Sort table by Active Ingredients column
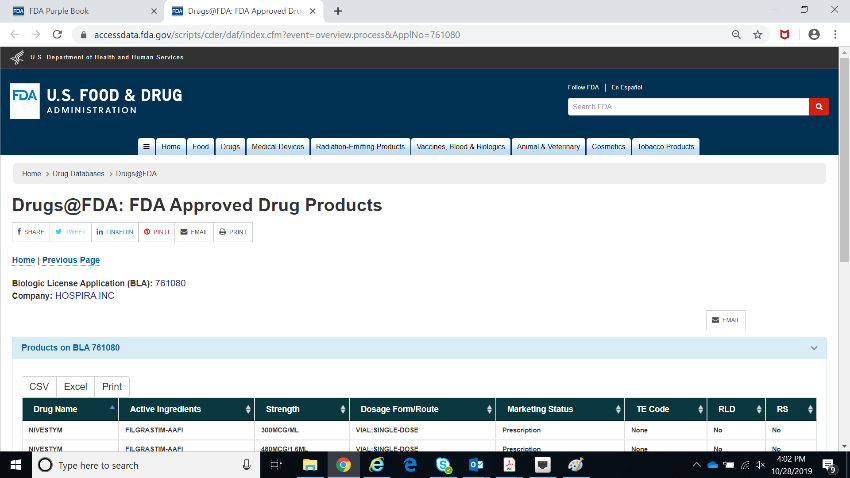The height and width of the screenshot is (478, 850). coord(186,409)
